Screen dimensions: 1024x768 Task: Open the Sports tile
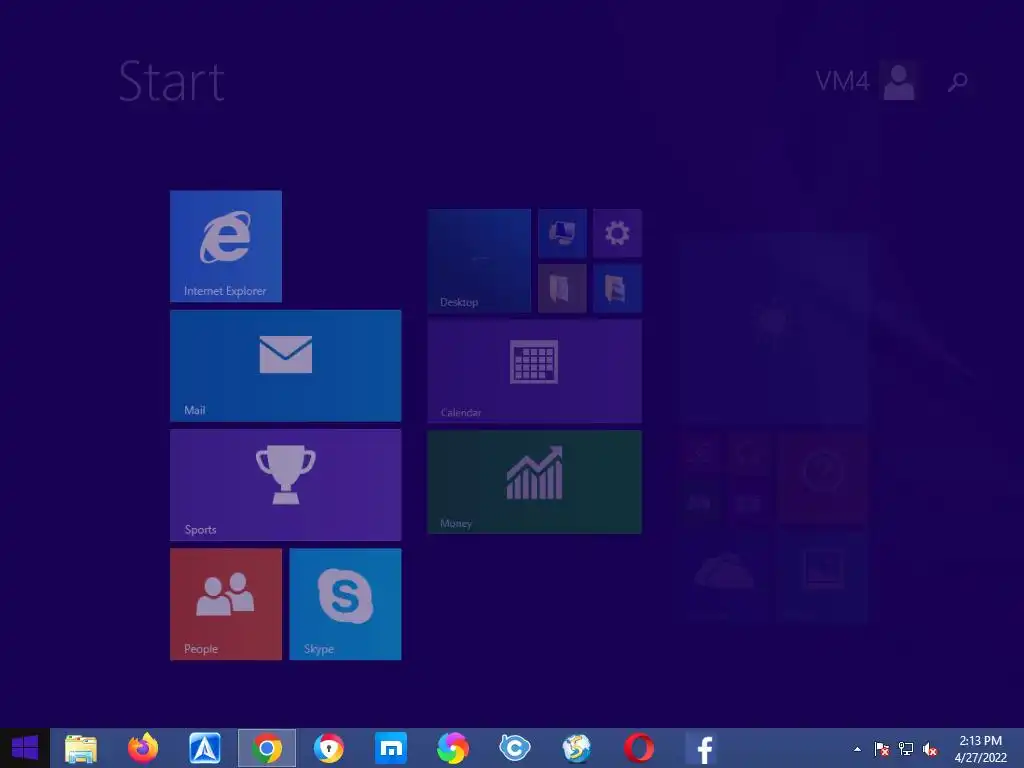pos(285,485)
